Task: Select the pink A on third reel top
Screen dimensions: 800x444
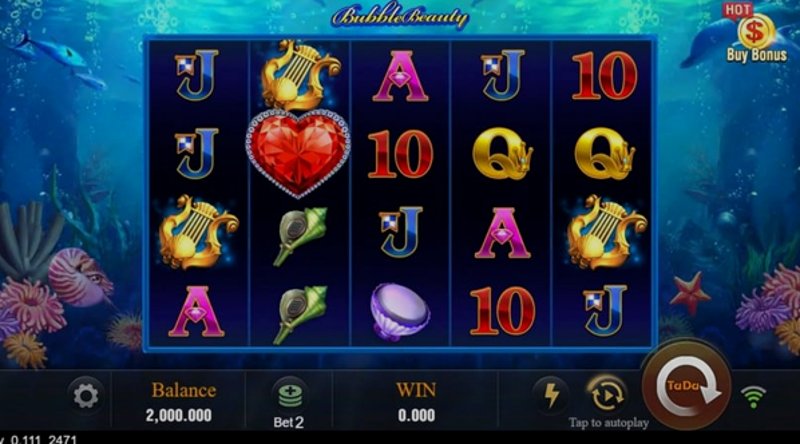Action: click(x=401, y=76)
